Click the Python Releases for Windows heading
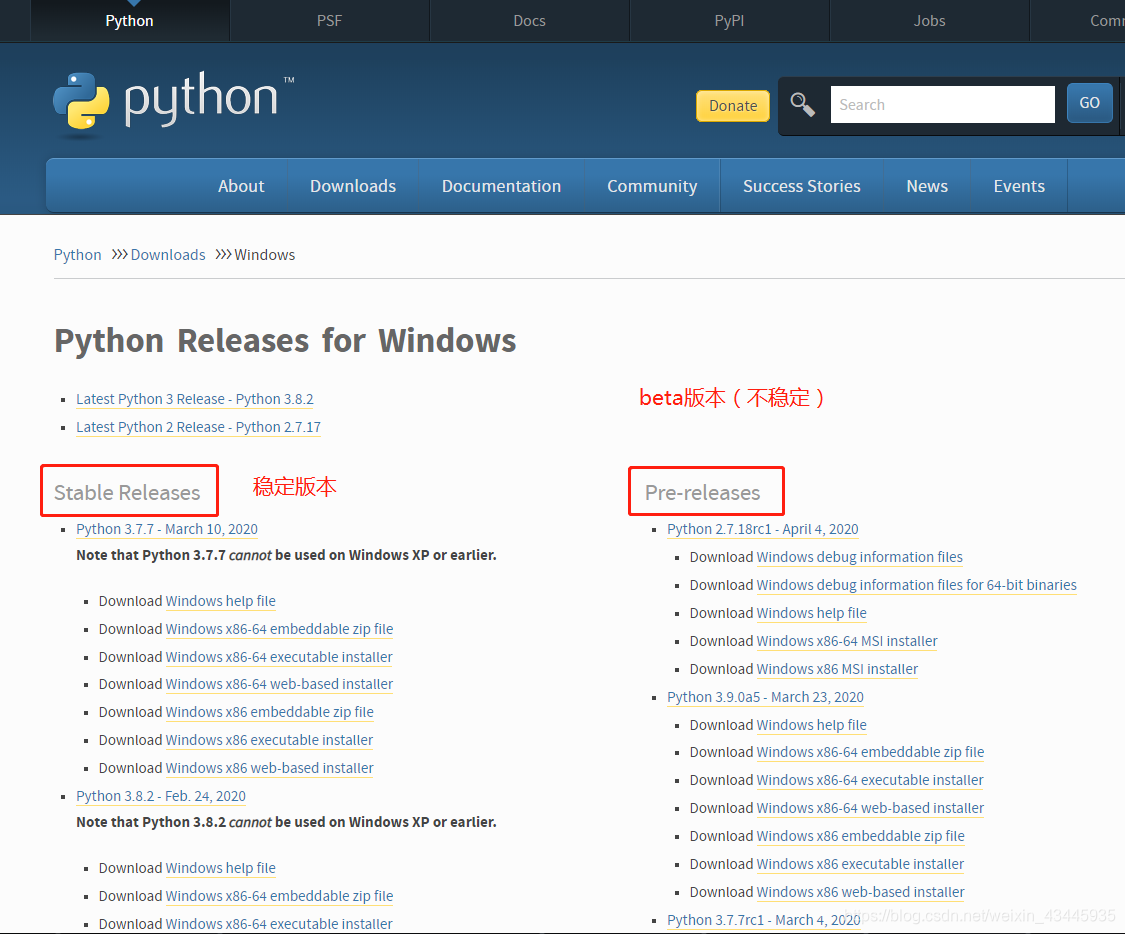This screenshot has height=934, width=1125. (x=285, y=340)
